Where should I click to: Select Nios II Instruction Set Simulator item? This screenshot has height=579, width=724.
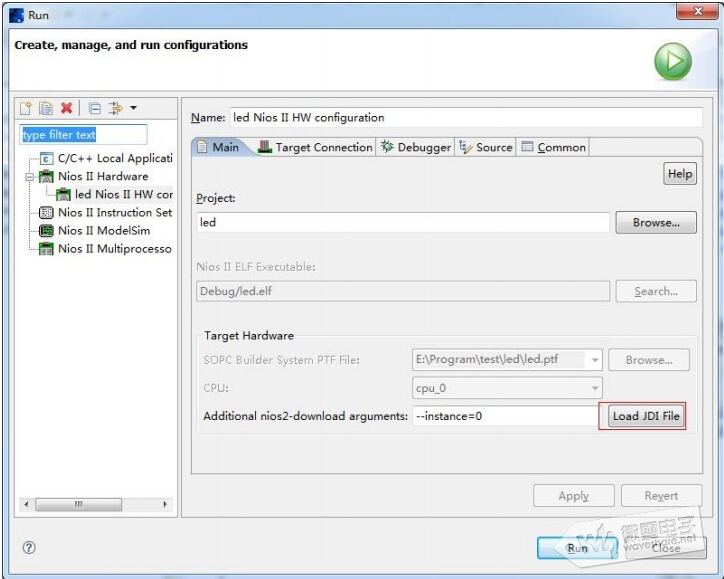(114, 213)
